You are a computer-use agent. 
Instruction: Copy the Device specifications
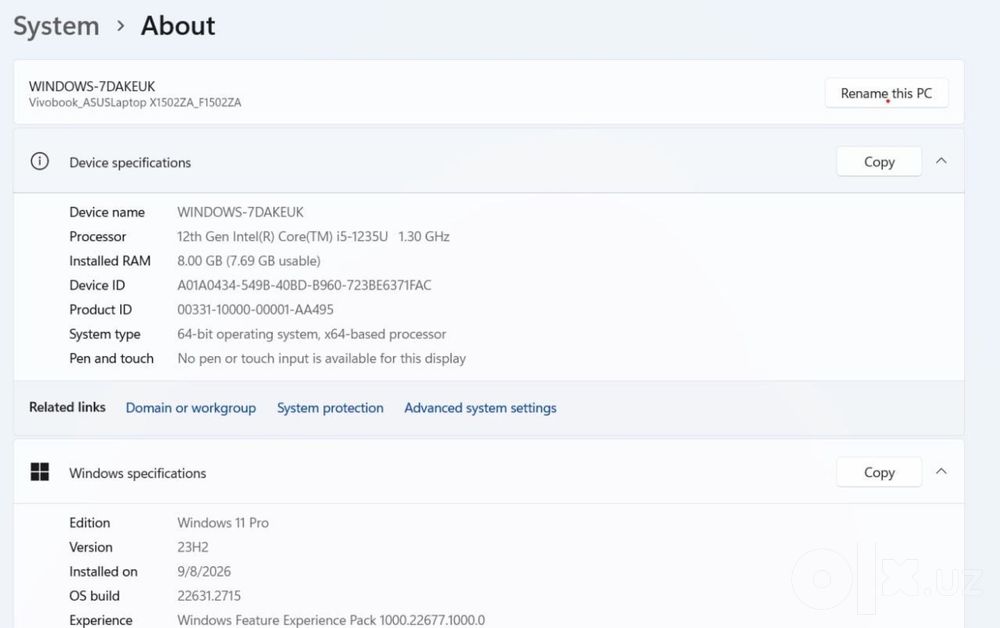tap(879, 162)
